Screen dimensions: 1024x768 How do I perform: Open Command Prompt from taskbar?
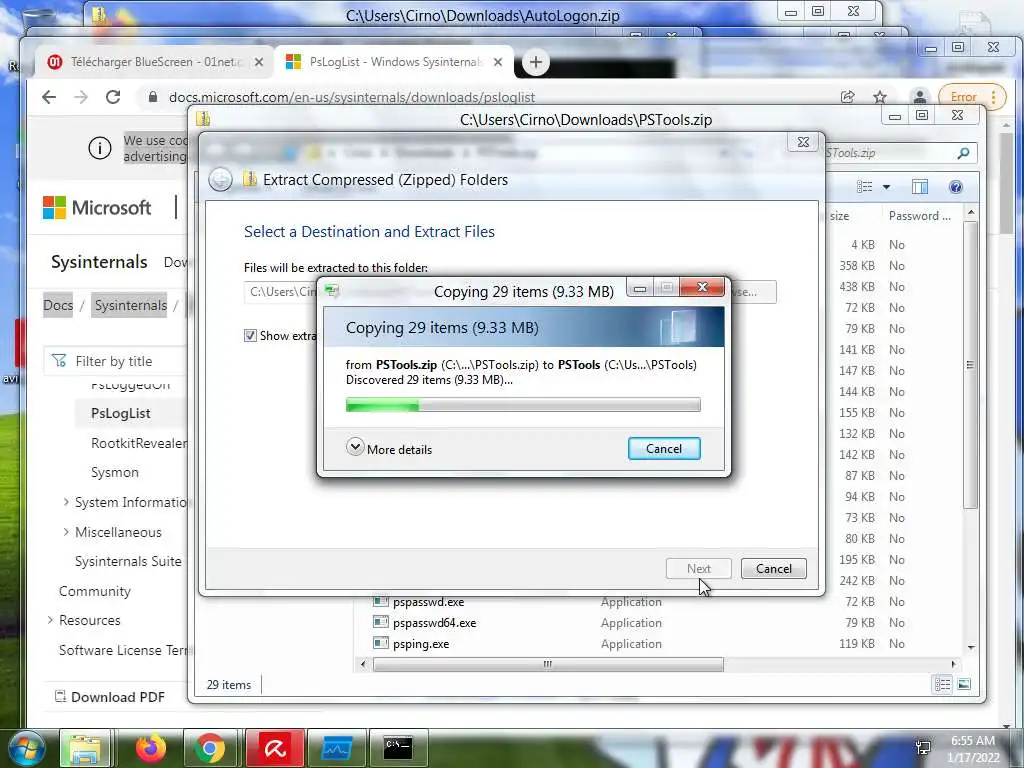pos(398,748)
